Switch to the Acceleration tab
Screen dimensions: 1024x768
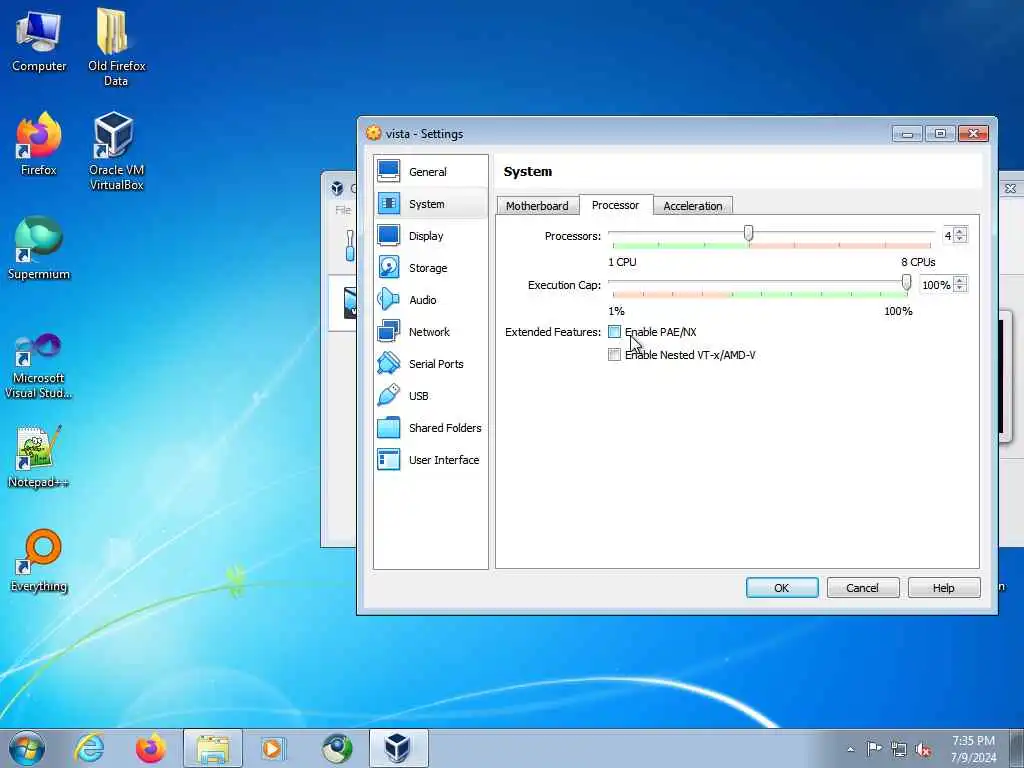tap(693, 206)
